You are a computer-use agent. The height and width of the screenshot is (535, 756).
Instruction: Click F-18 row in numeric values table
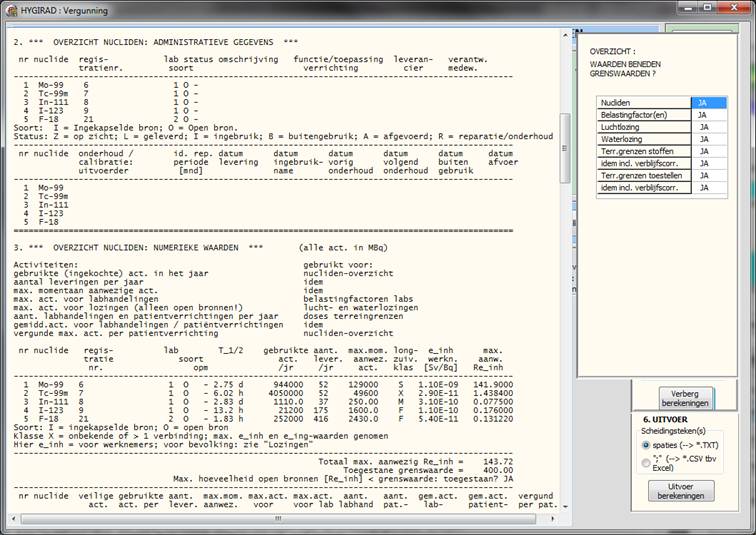click(268, 419)
